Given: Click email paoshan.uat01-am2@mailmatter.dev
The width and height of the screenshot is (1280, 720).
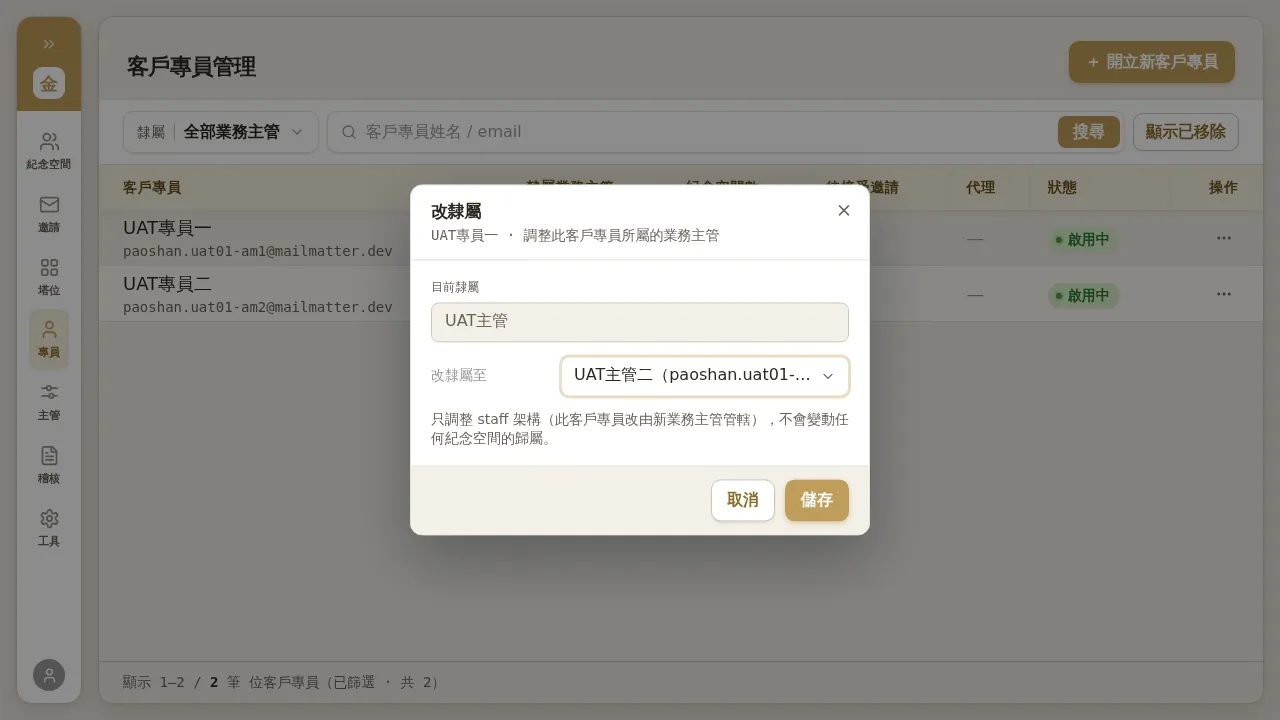Looking at the screenshot, I should 258,307.
